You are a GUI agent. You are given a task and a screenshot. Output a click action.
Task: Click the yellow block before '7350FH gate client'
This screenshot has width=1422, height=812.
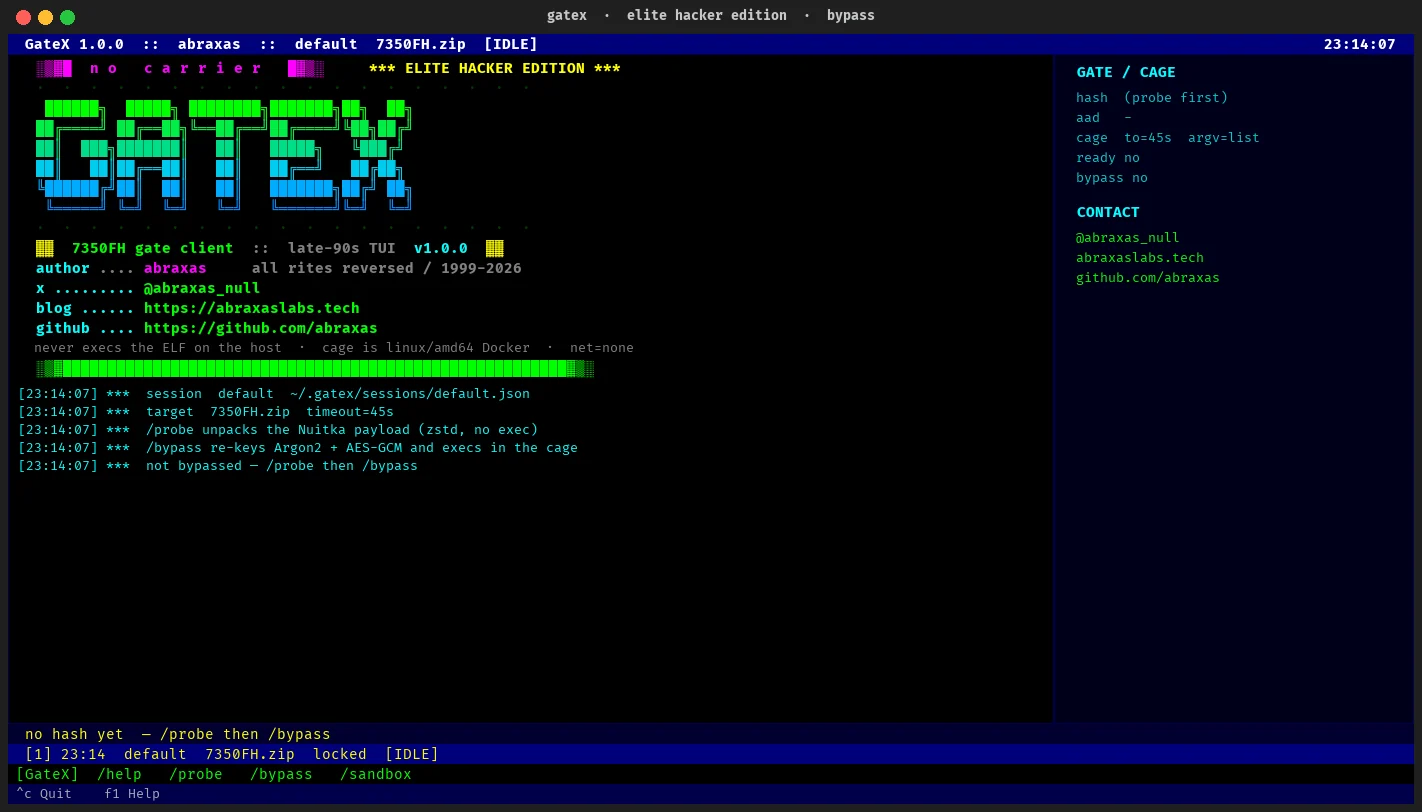(x=45, y=248)
